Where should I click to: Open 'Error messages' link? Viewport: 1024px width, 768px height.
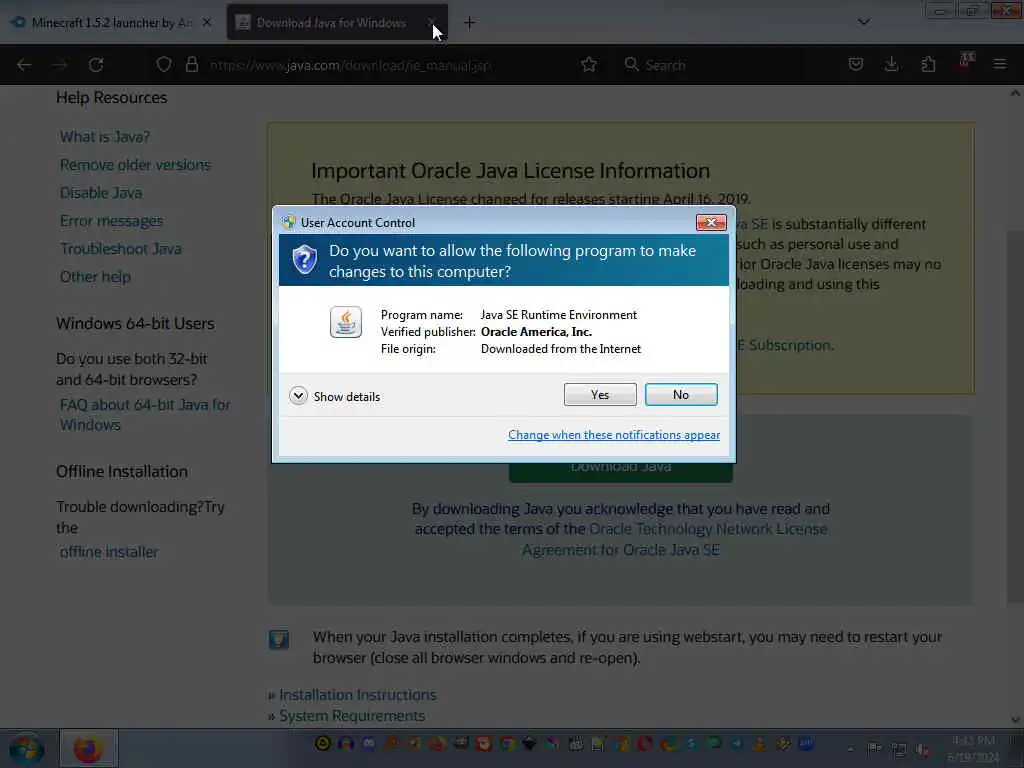(112, 221)
